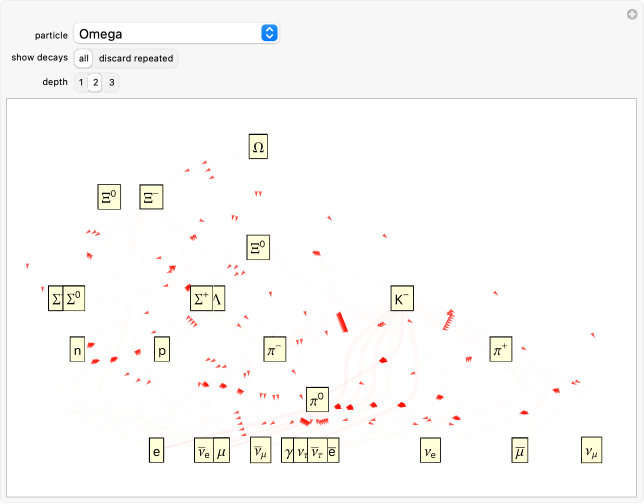Select 'all' for show decays
Image resolution: width=644 pixels, height=504 pixels.
[84, 58]
